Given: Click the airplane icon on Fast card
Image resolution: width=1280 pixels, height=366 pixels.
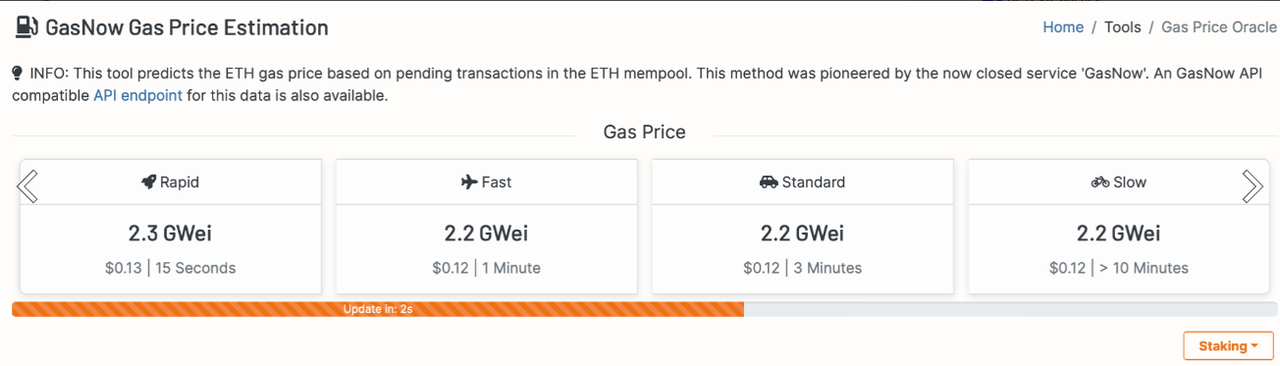Looking at the screenshot, I should click(x=469, y=182).
